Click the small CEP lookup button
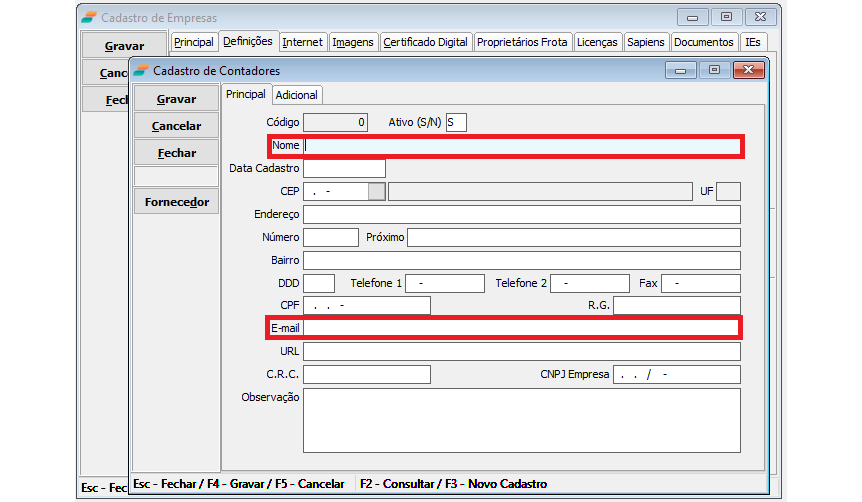862x502 pixels. point(377,191)
